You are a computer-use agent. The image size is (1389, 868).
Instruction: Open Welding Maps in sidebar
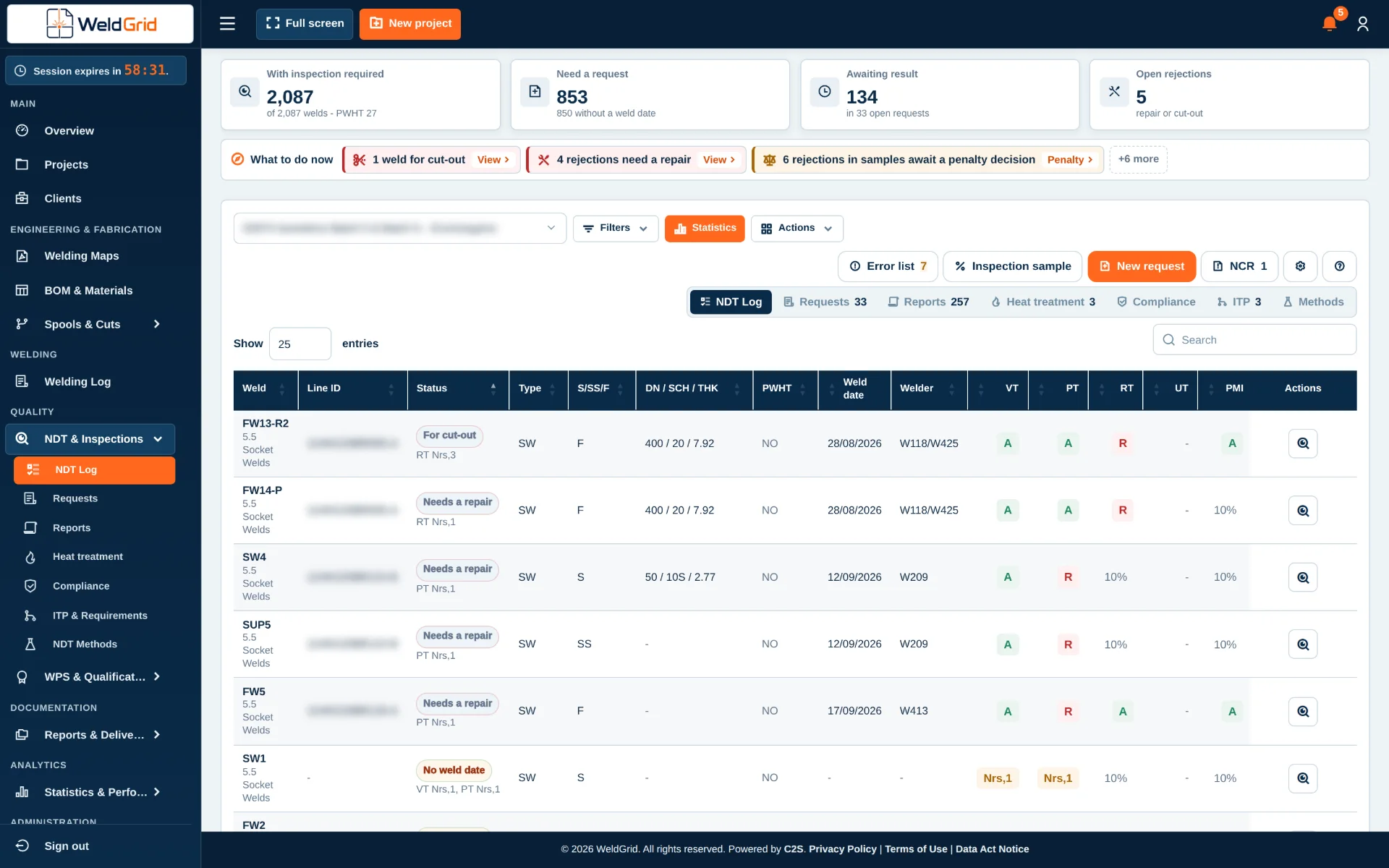point(82,256)
